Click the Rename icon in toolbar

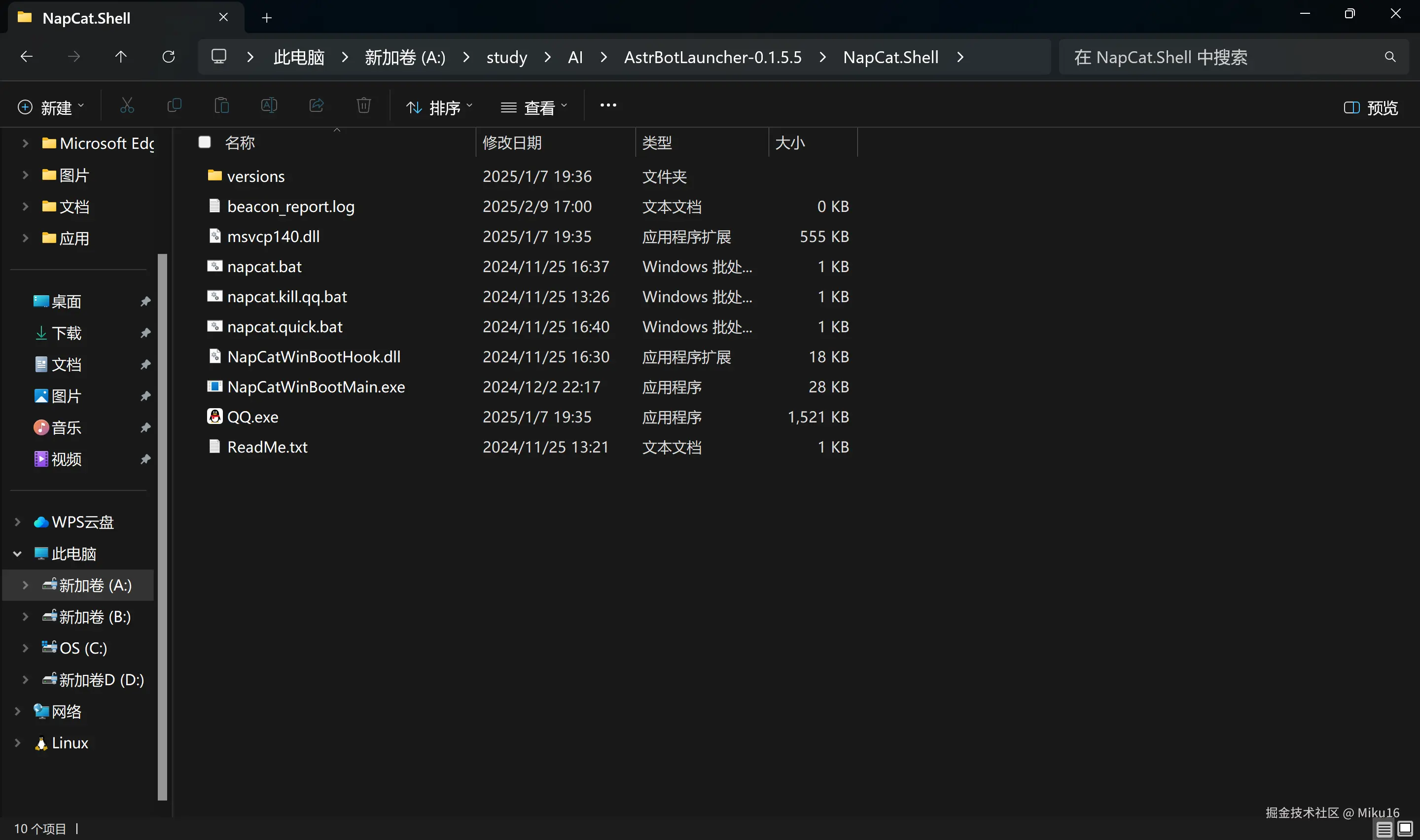pyautogui.click(x=269, y=106)
